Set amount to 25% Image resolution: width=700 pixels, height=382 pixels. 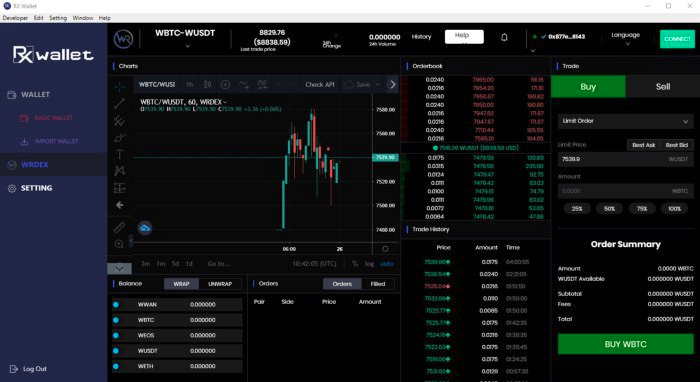(577, 208)
